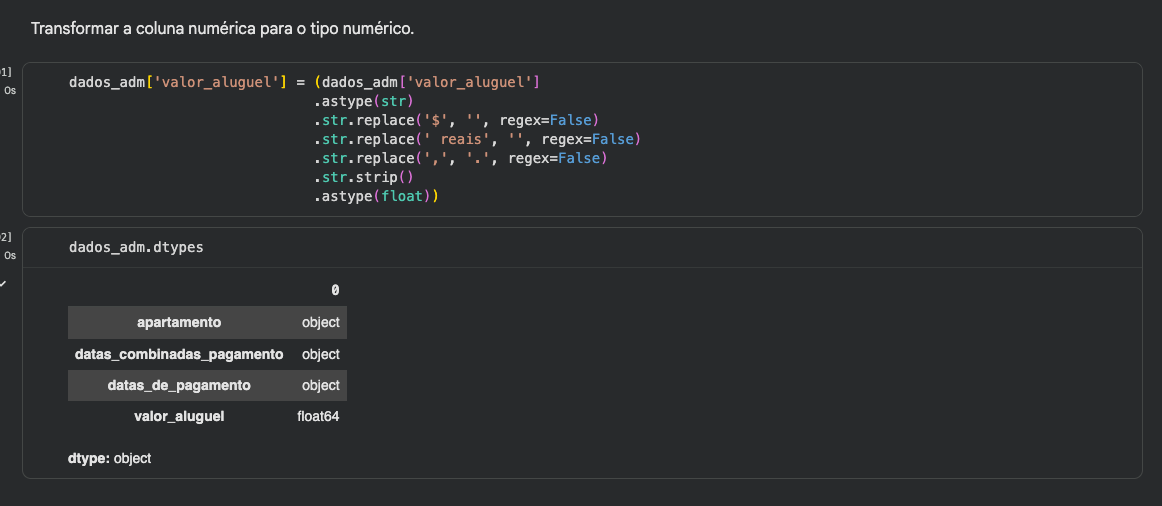The width and height of the screenshot is (1162, 506).
Task: Click the green checkmark execution status icon
Action: point(3,283)
